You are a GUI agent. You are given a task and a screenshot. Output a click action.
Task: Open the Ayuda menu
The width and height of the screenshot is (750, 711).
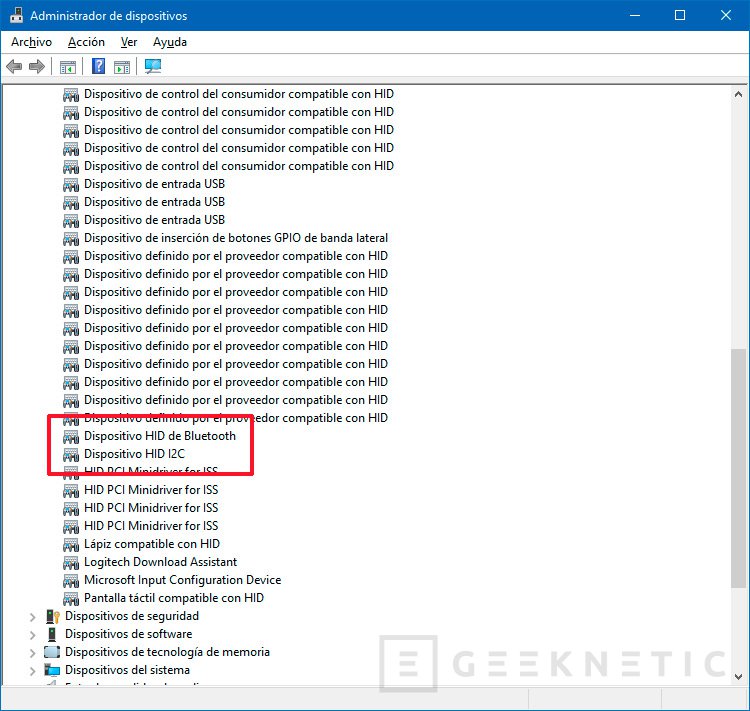pyautogui.click(x=170, y=42)
